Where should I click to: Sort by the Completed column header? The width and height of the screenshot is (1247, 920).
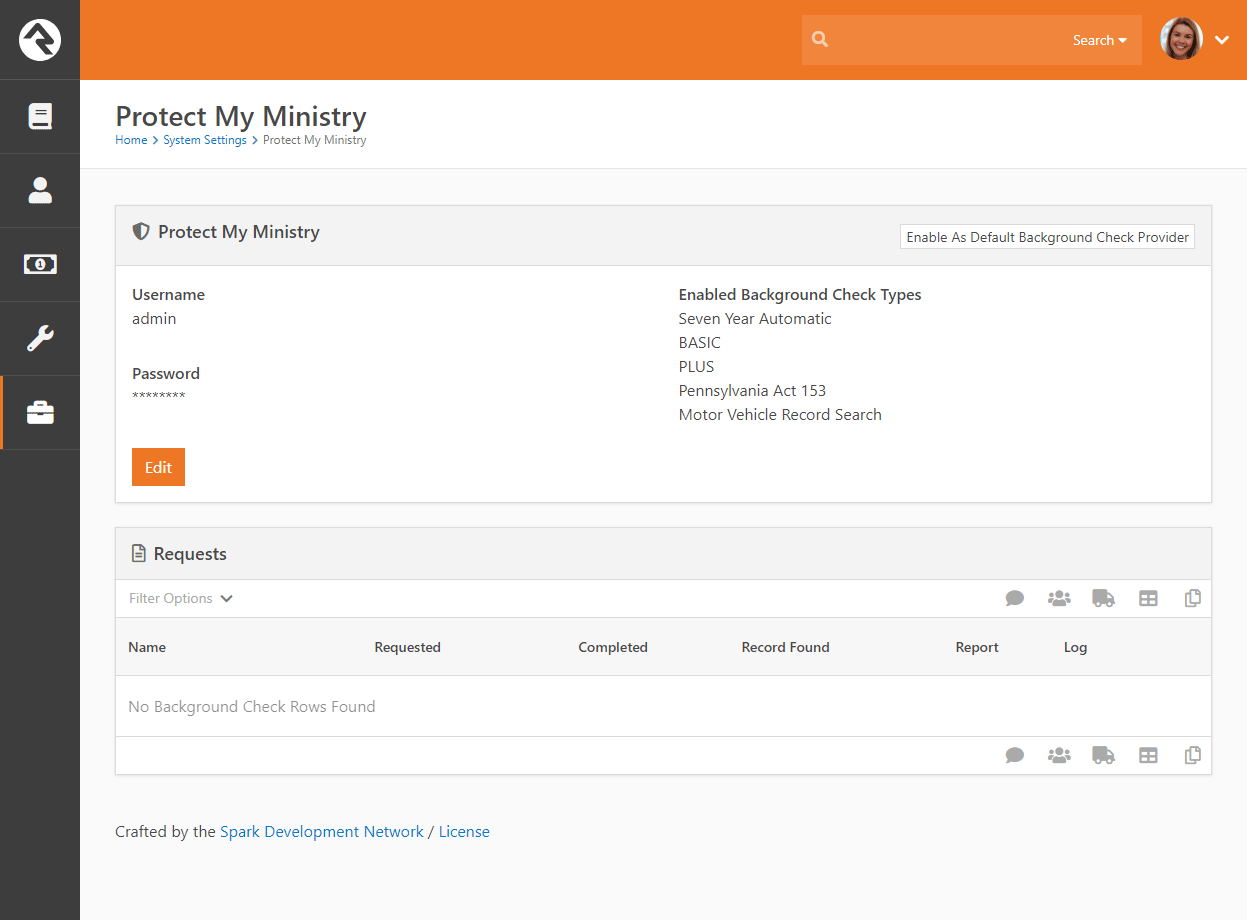(613, 647)
